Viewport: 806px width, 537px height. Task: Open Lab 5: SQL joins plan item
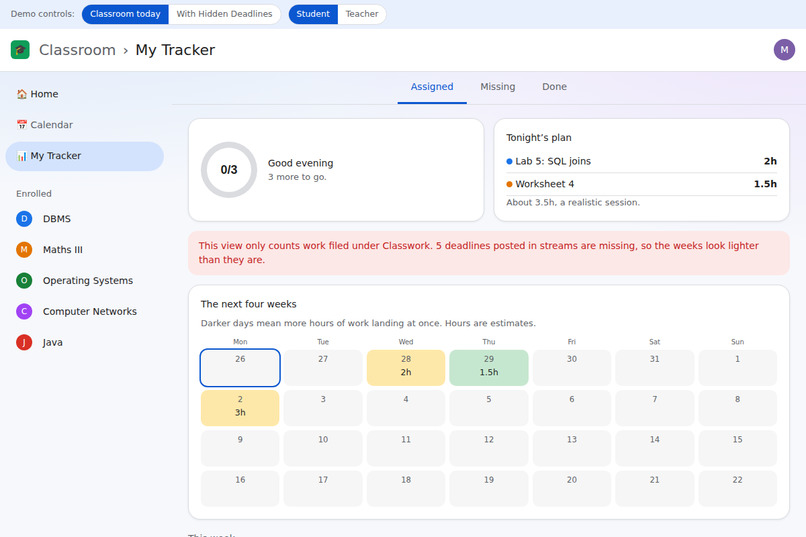pyautogui.click(x=641, y=161)
